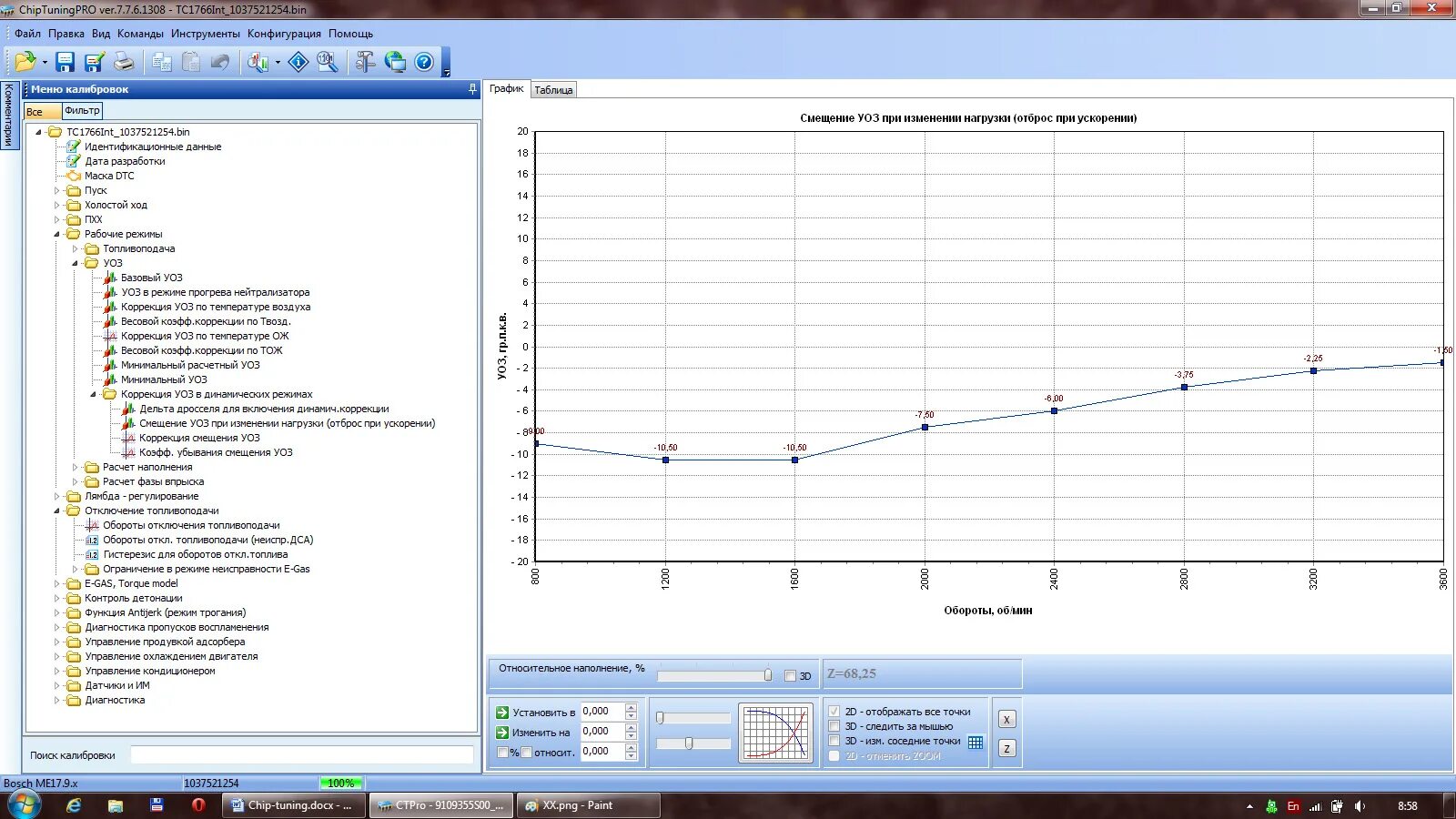Image resolution: width=1456 pixels, height=819 pixels.
Task: Open the Конфигурация menu
Action: pyautogui.click(x=284, y=34)
